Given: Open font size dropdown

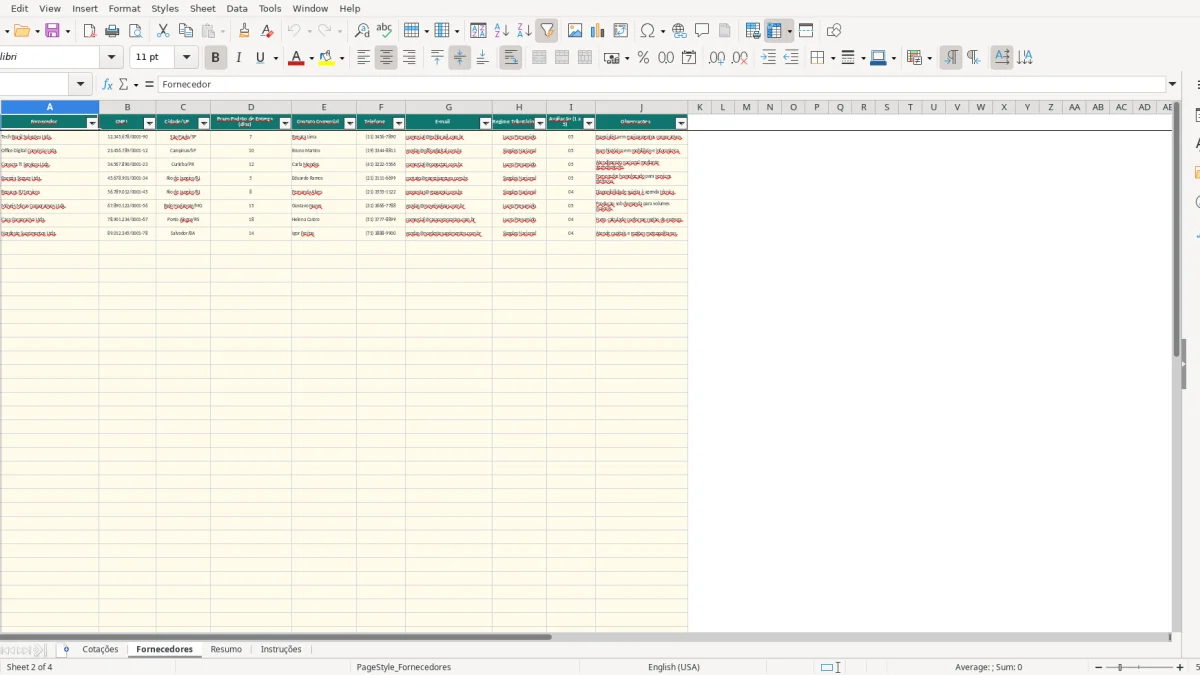Looking at the screenshot, I should point(186,58).
